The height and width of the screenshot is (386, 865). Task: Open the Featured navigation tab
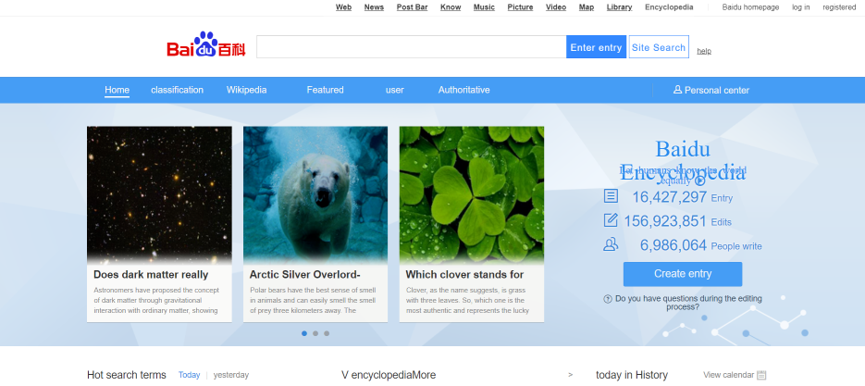click(325, 90)
